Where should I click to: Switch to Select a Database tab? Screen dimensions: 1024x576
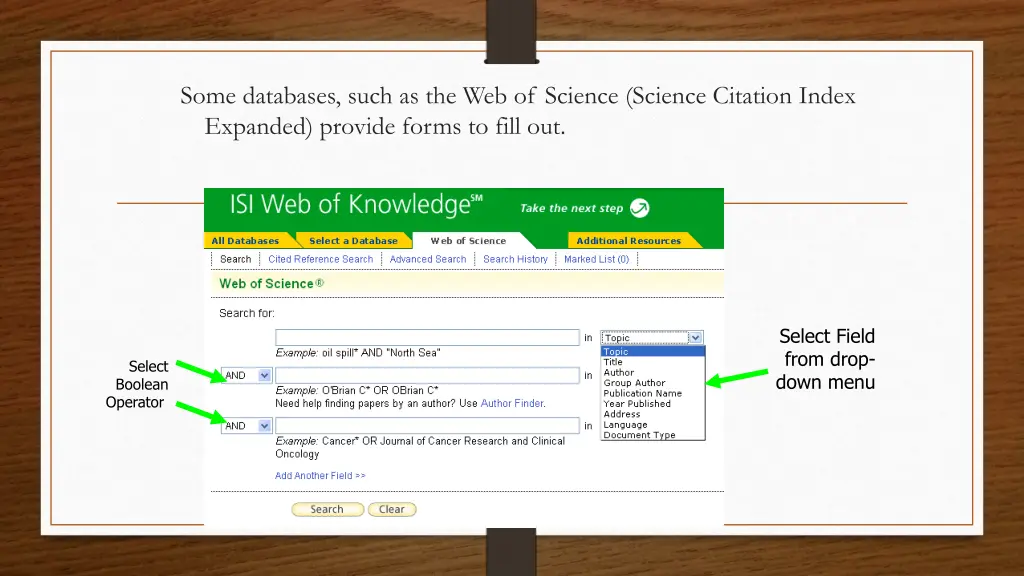(x=353, y=240)
